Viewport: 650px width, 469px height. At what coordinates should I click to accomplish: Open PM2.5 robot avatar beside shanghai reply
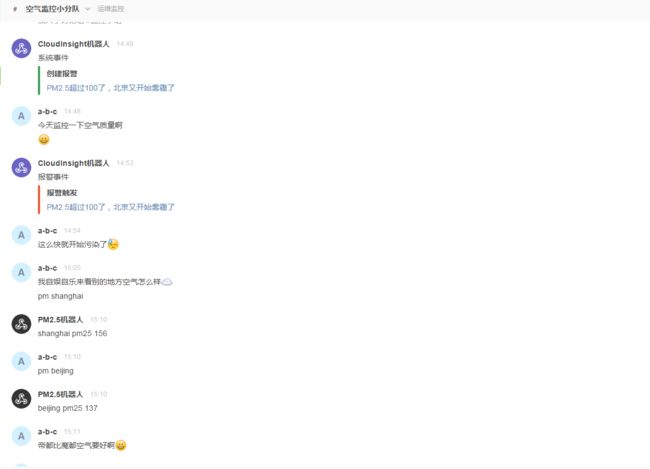point(21,324)
